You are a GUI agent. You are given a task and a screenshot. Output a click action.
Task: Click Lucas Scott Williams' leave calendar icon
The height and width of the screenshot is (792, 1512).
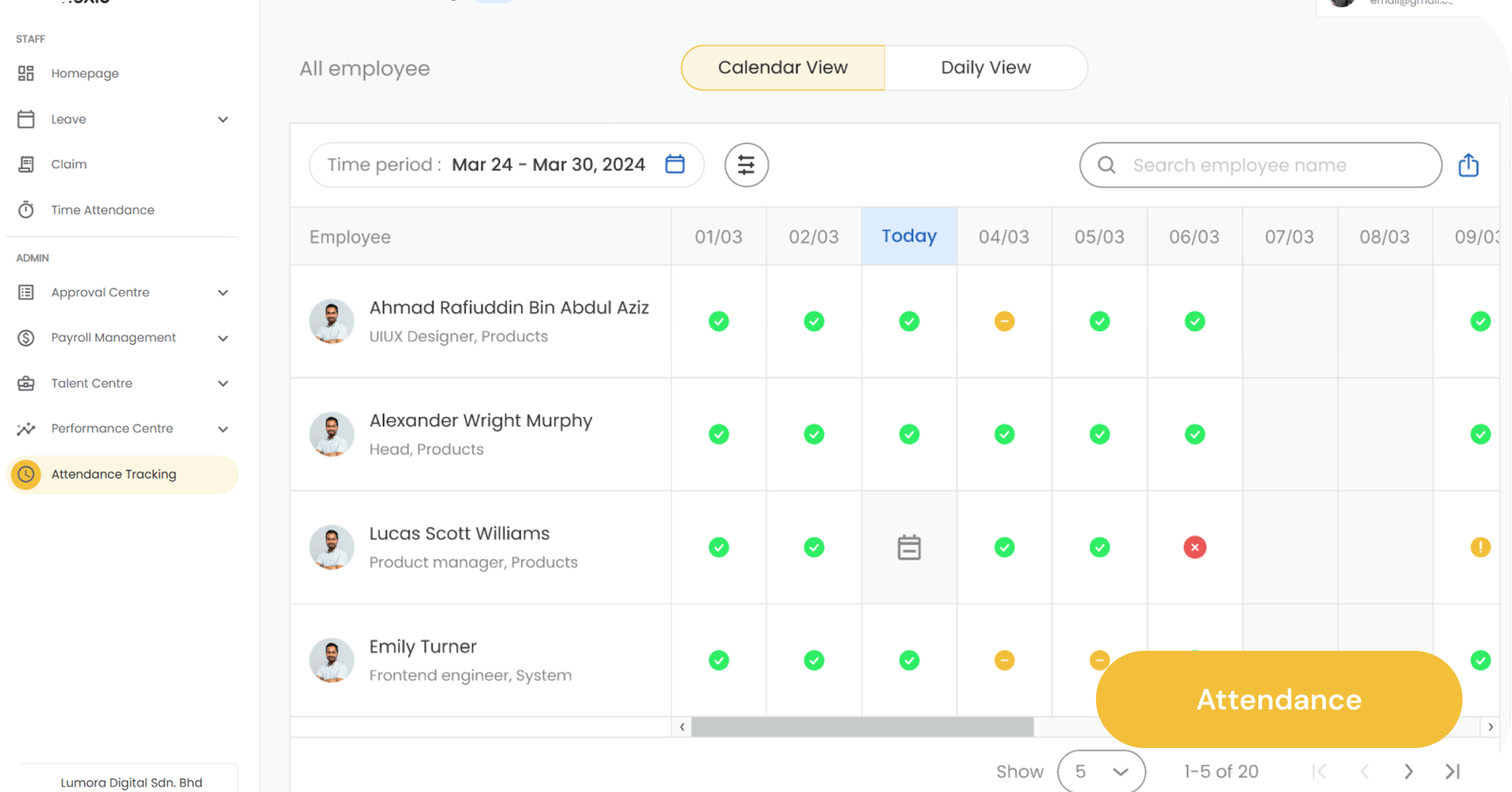click(908, 548)
